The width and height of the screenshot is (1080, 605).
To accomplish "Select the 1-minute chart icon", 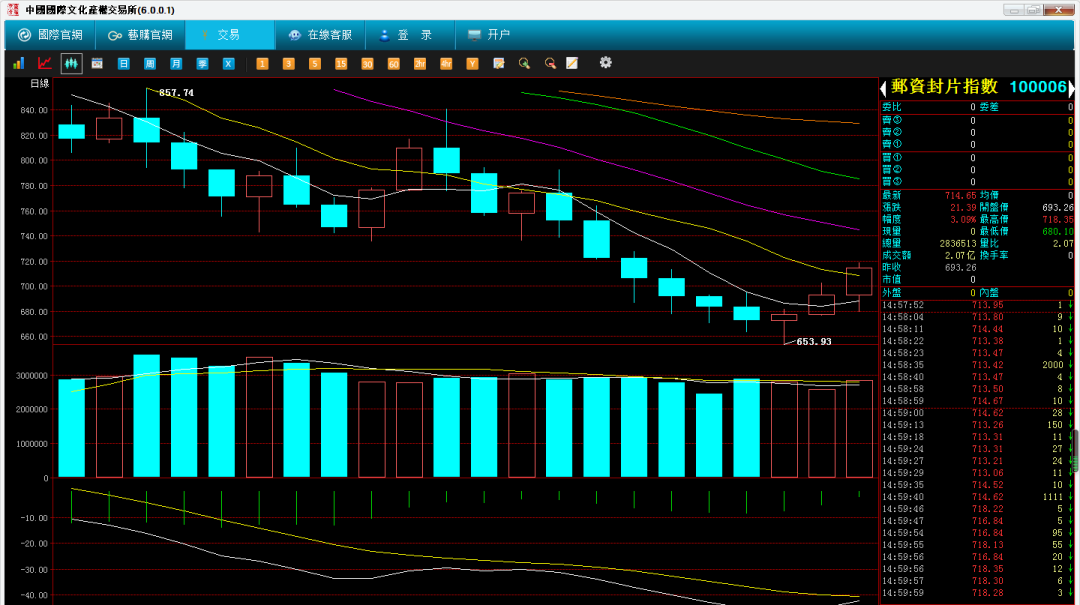I will 262,63.
